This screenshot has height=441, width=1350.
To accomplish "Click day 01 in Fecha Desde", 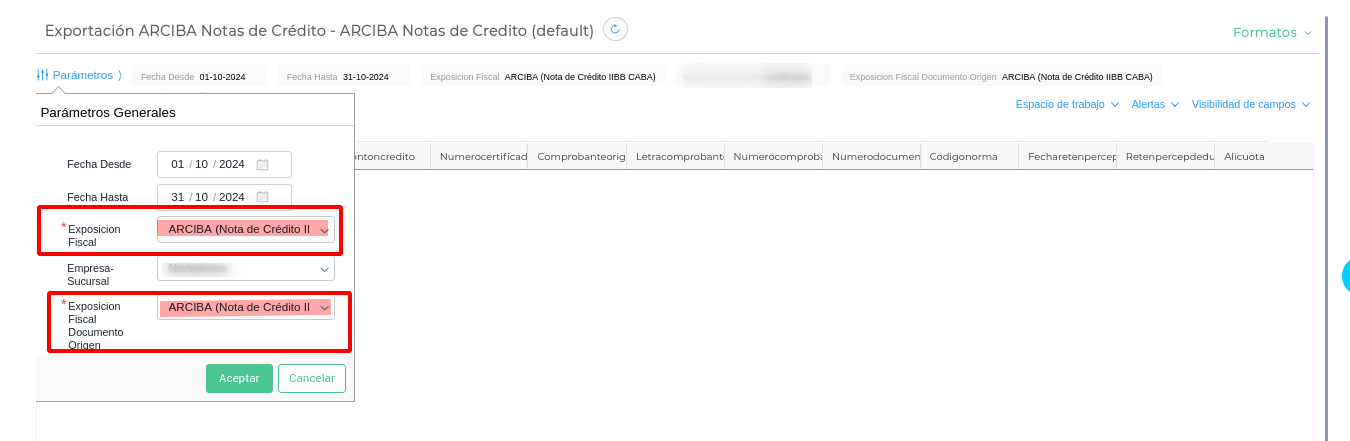I will [x=178, y=164].
